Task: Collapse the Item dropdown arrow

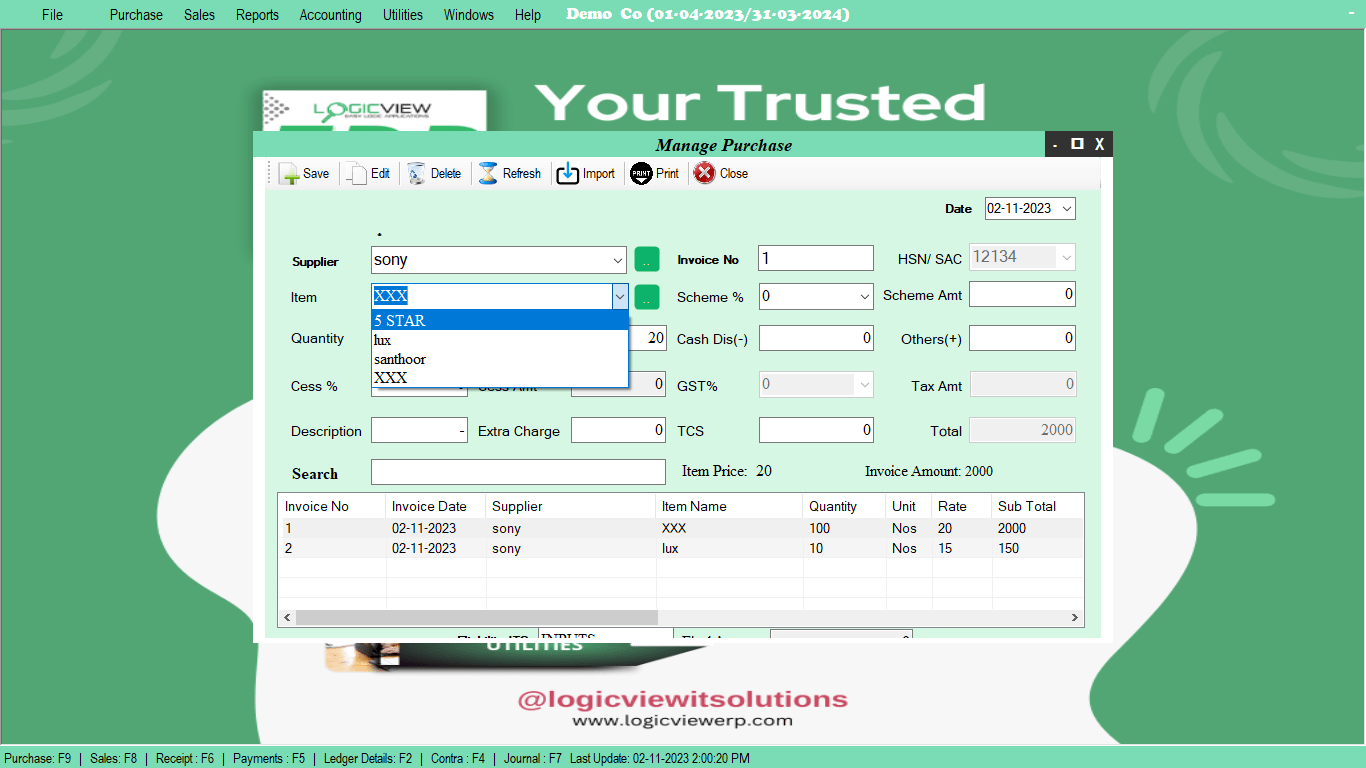Action: pos(620,296)
